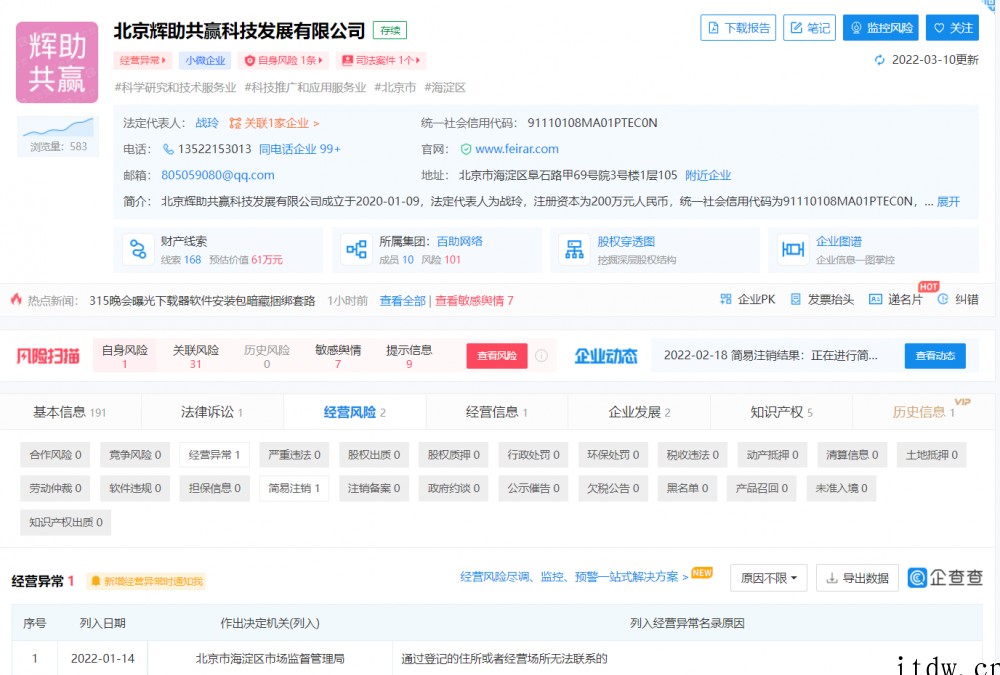Click 关联1家企业 related companies link
The height and width of the screenshot is (675, 1000).
(x=274, y=123)
